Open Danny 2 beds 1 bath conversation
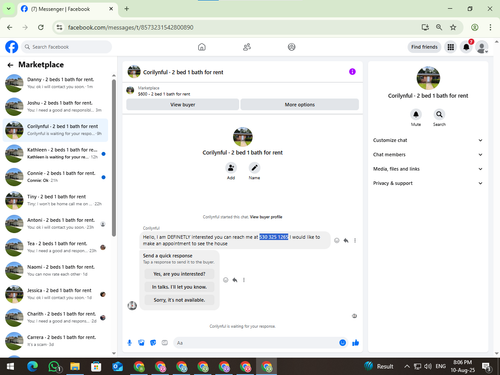This screenshot has width=500, height=375. 55,83
